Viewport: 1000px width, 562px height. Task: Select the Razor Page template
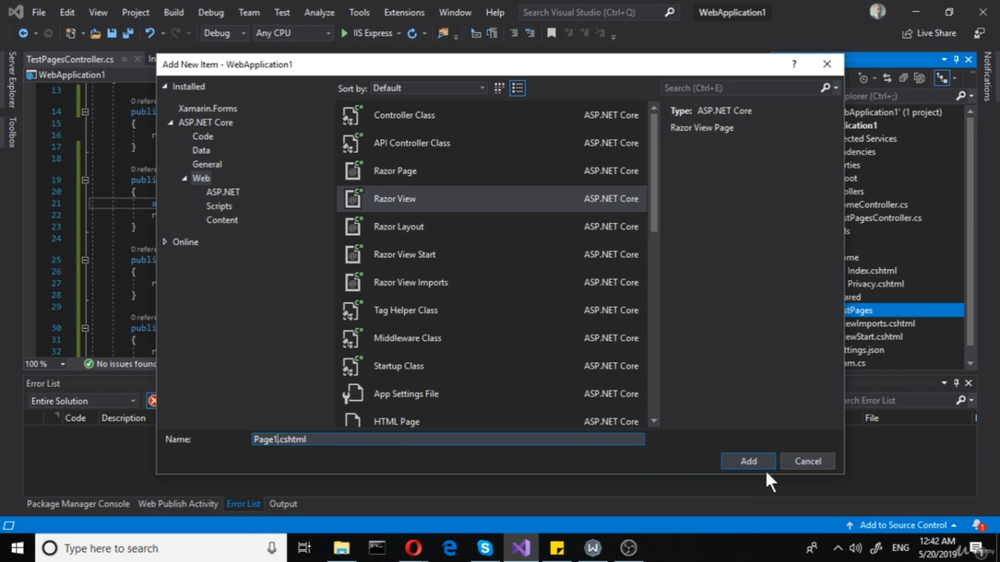pyautogui.click(x=491, y=170)
